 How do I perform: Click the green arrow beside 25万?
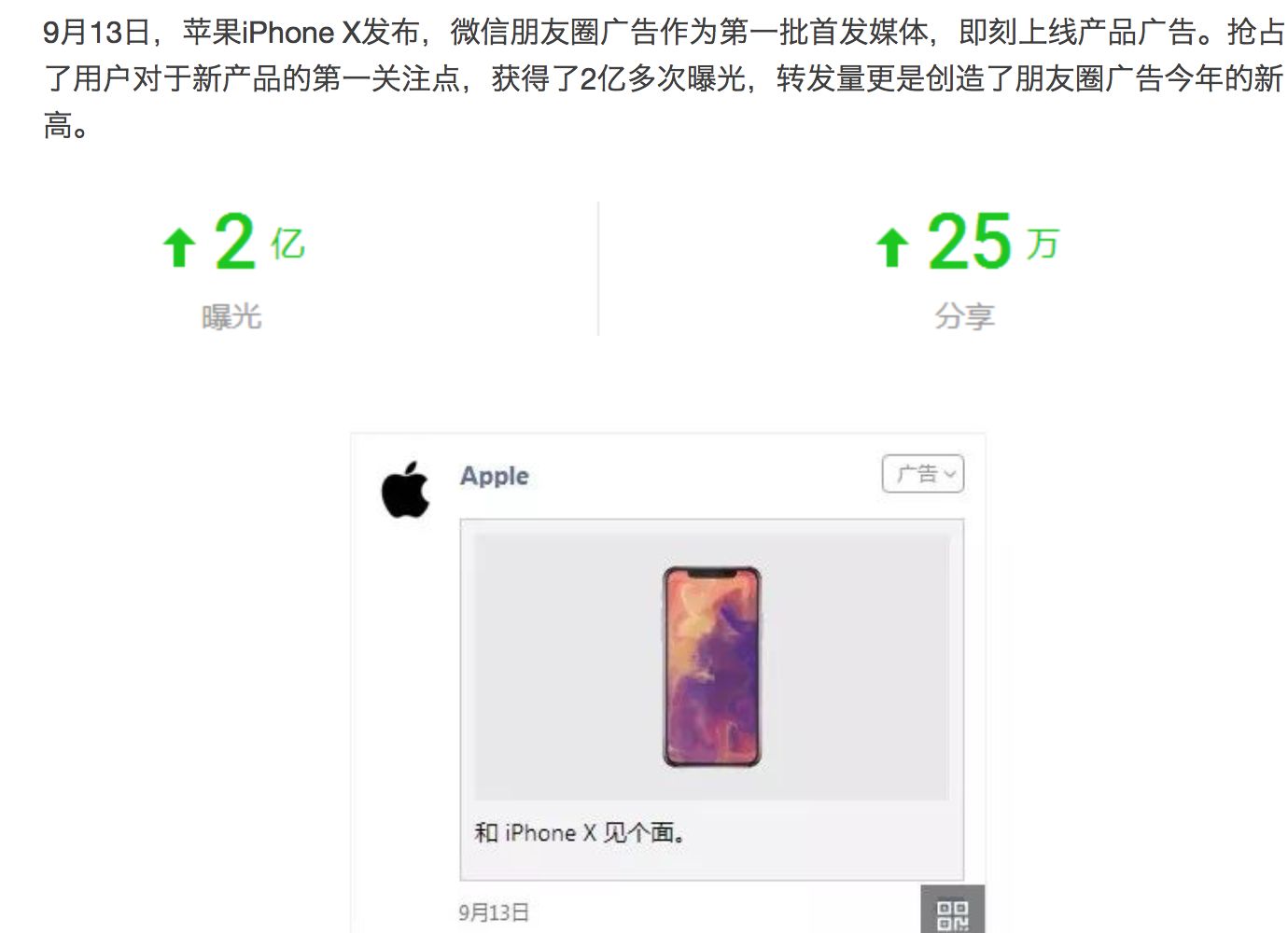[892, 248]
